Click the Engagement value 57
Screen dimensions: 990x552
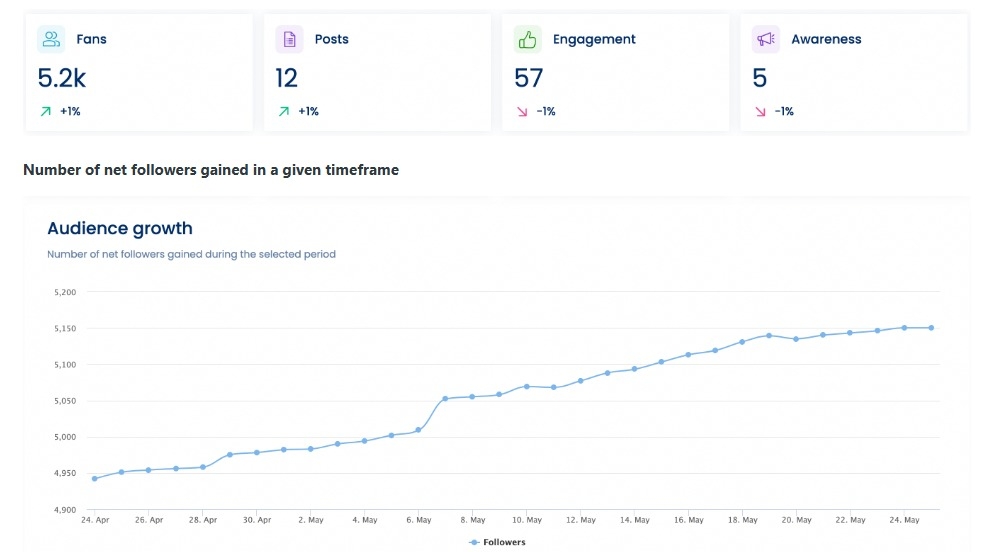click(529, 77)
